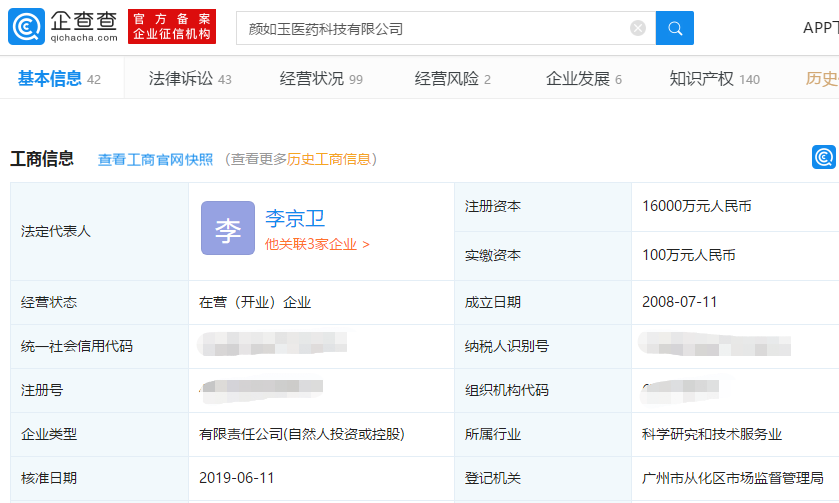
Task: Click the 16000万元人民币 registered capital value
Action: tap(697, 206)
